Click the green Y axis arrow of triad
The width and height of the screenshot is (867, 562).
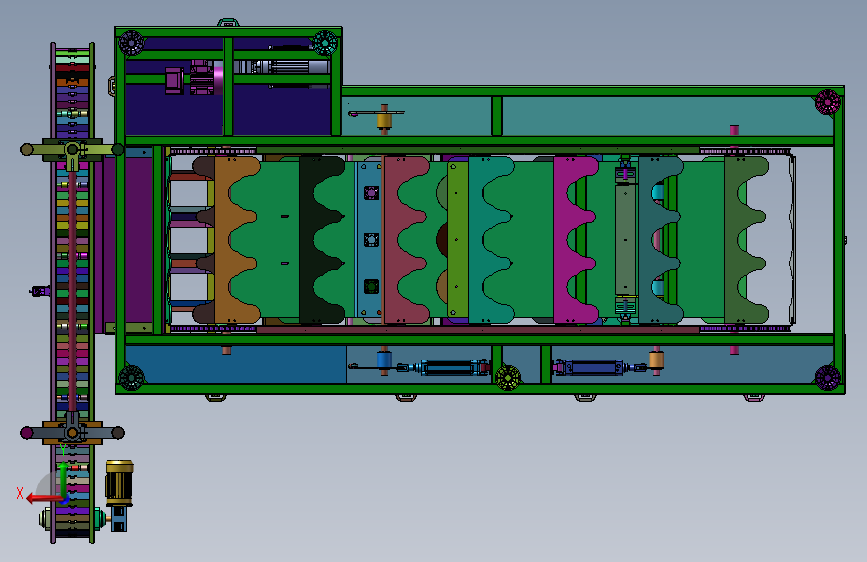(64, 480)
